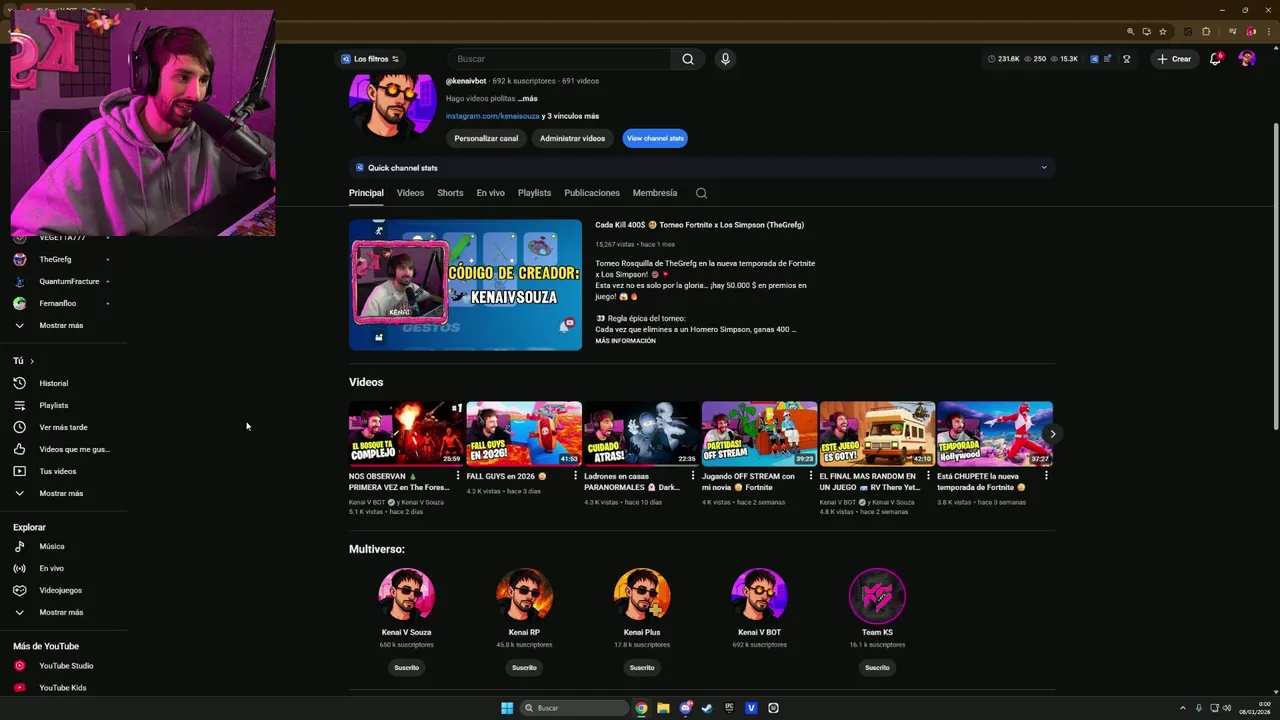Search within channel using magnifier icon
Screen dimensions: 1280x720
click(701, 193)
